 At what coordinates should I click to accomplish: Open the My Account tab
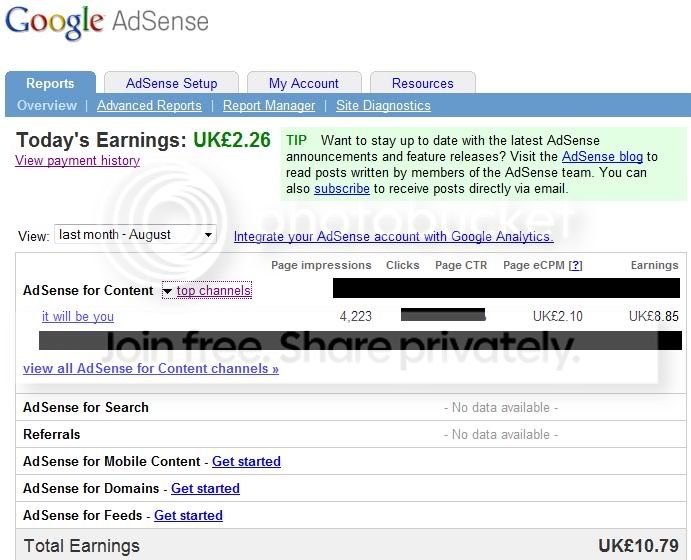click(304, 83)
